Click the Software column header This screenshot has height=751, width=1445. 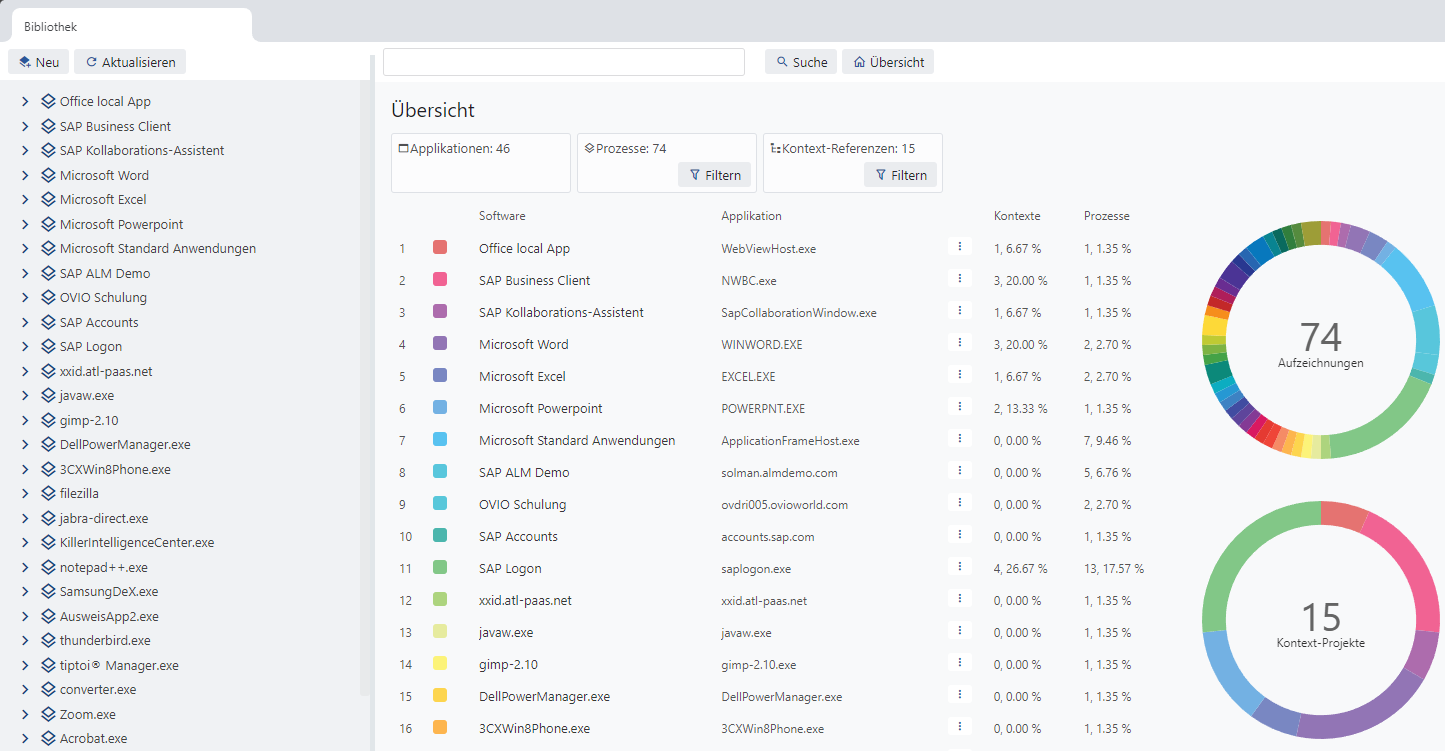[x=502, y=216]
